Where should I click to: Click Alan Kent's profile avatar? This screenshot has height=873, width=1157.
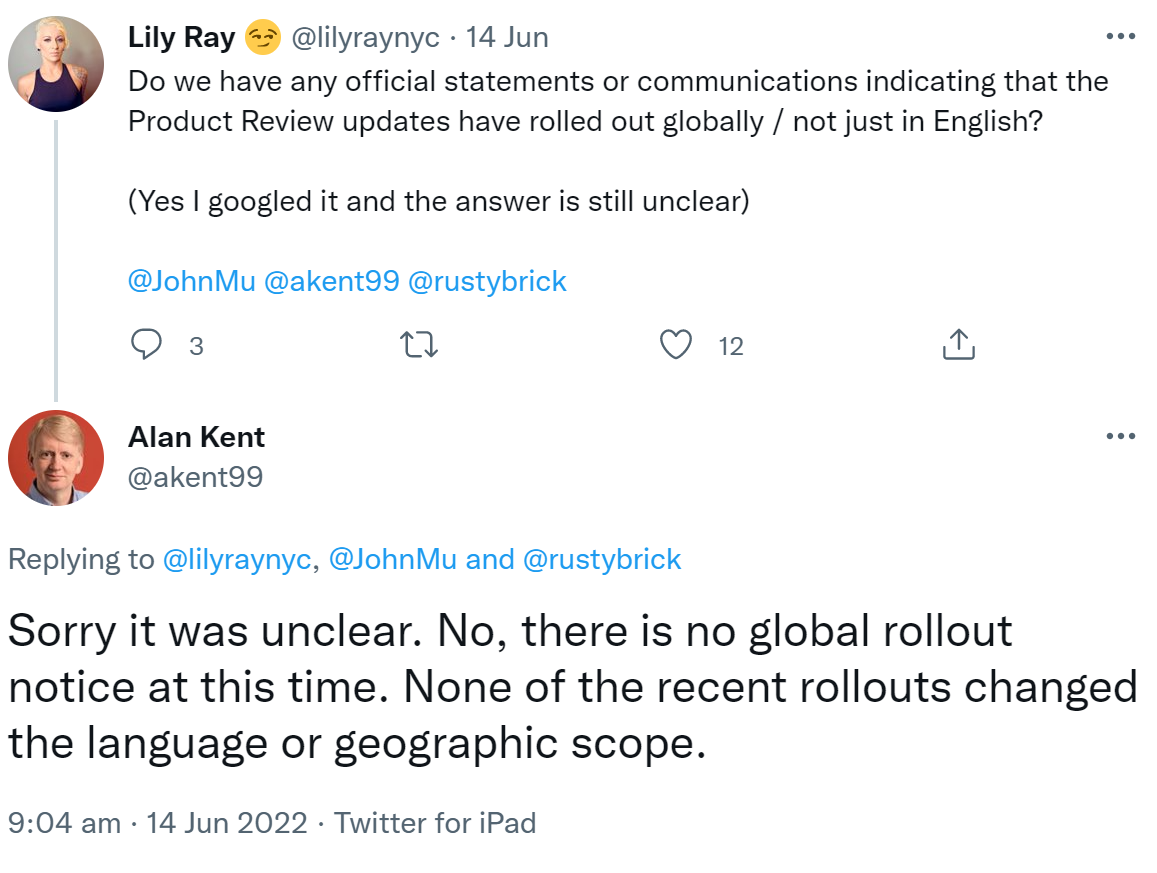(x=56, y=458)
